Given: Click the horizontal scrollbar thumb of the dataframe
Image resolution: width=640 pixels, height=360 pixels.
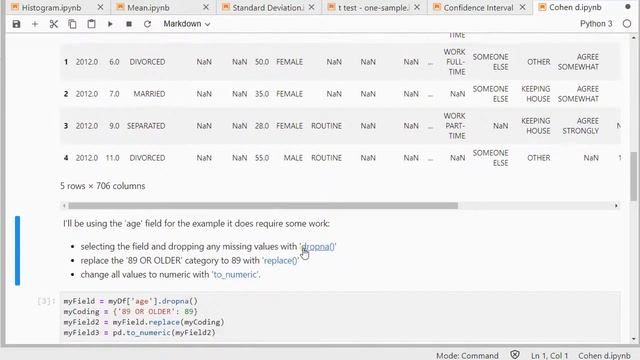Looking at the screenshot, I should click(263, 206).
